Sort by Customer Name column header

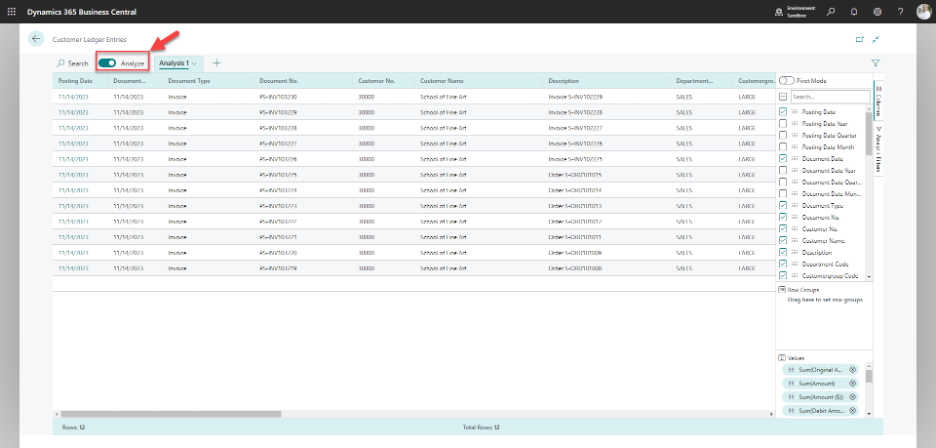[x=442, y=81]
